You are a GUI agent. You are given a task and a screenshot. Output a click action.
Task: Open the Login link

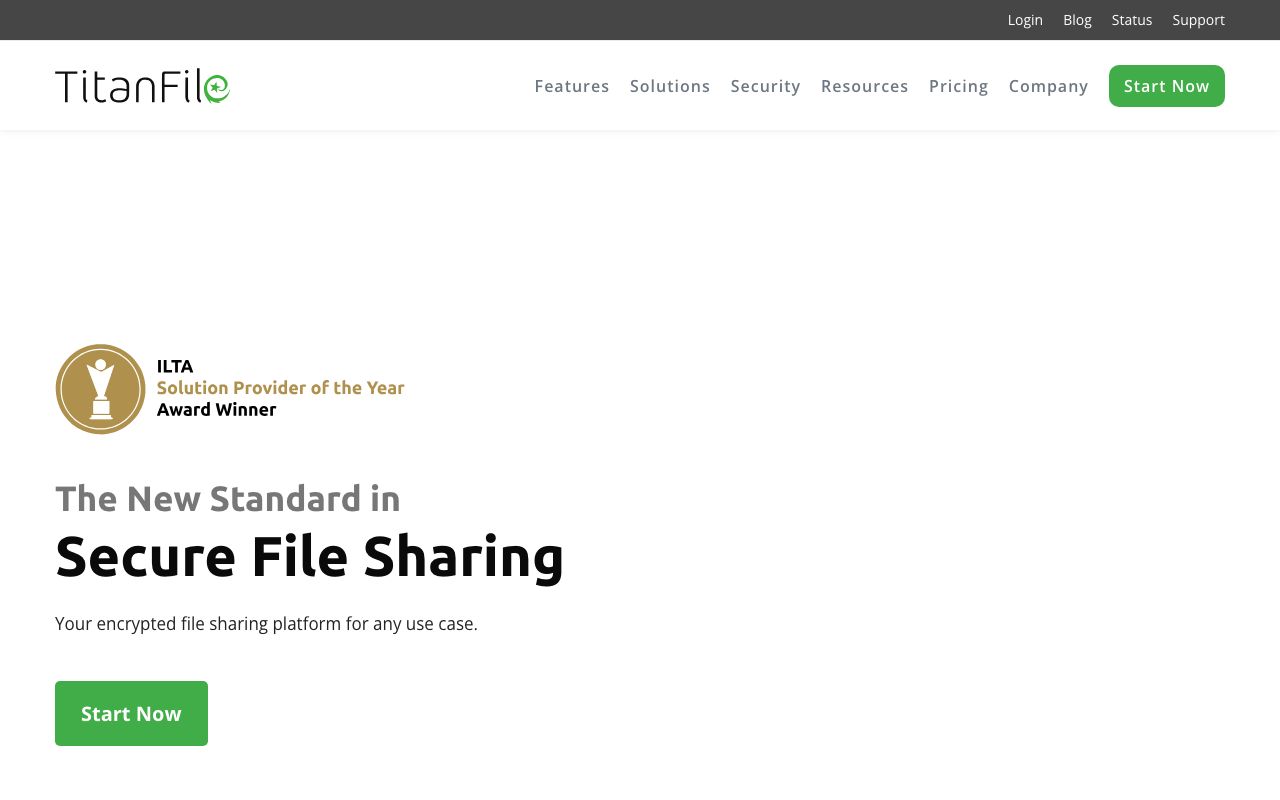1025,20
